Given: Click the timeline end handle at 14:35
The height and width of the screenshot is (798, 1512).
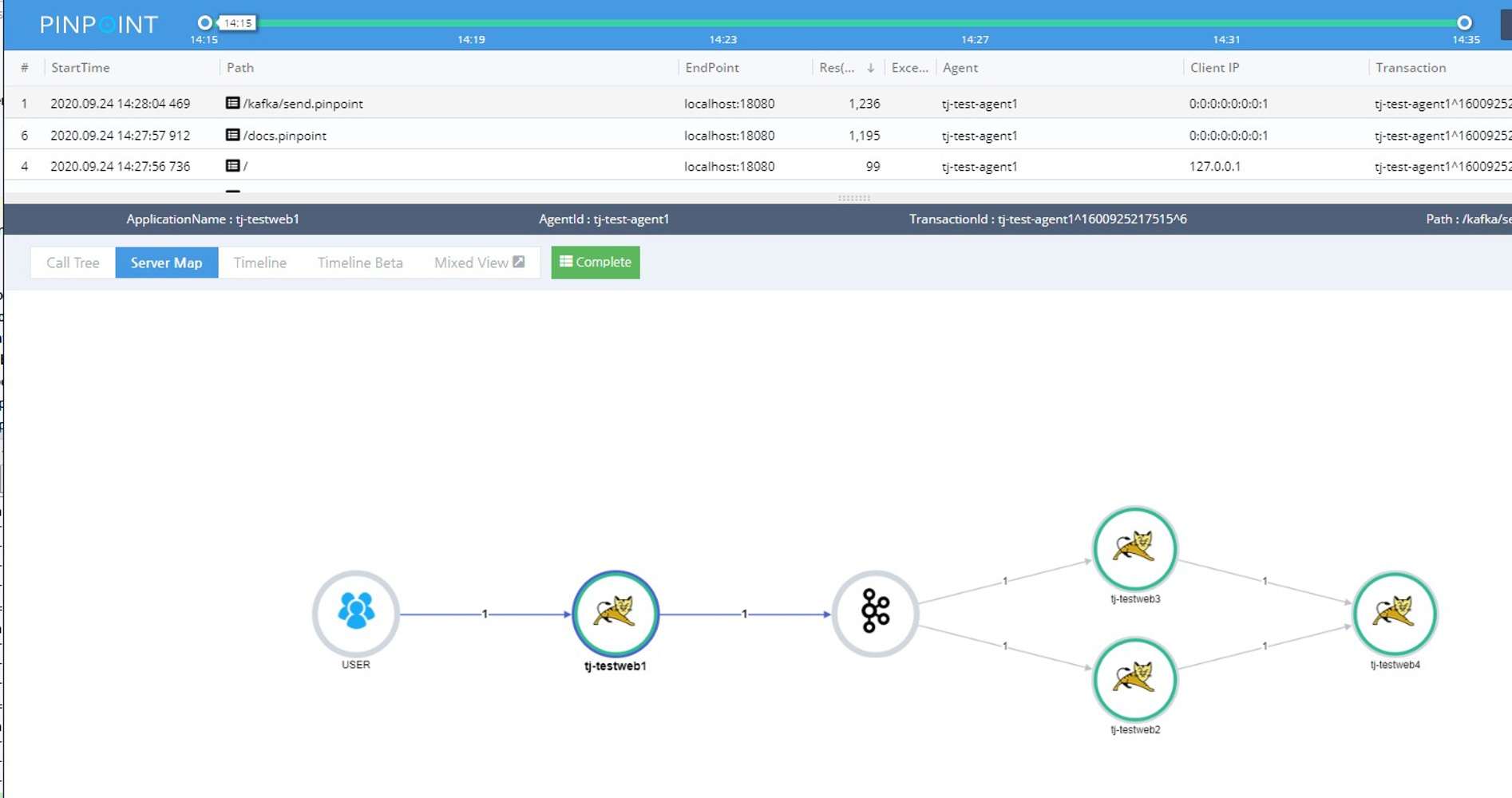Looking at the screenshot, I should click(1464, 22).
